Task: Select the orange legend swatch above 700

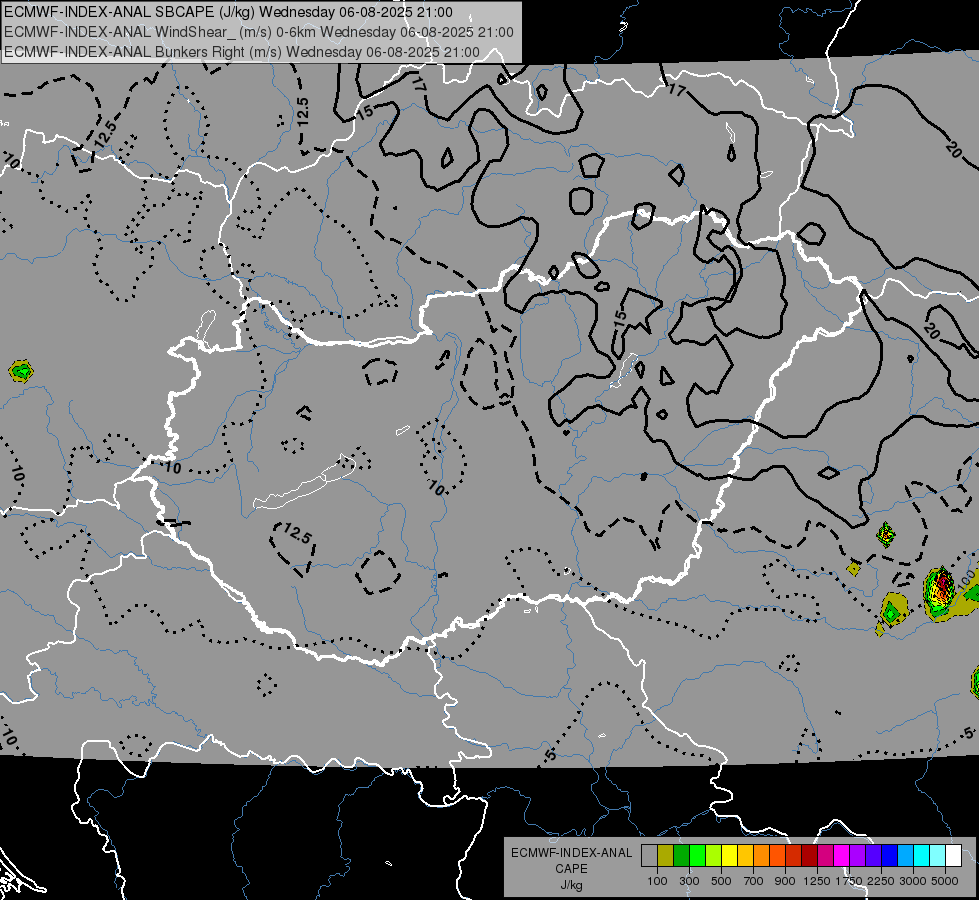Action: point(761,855)
